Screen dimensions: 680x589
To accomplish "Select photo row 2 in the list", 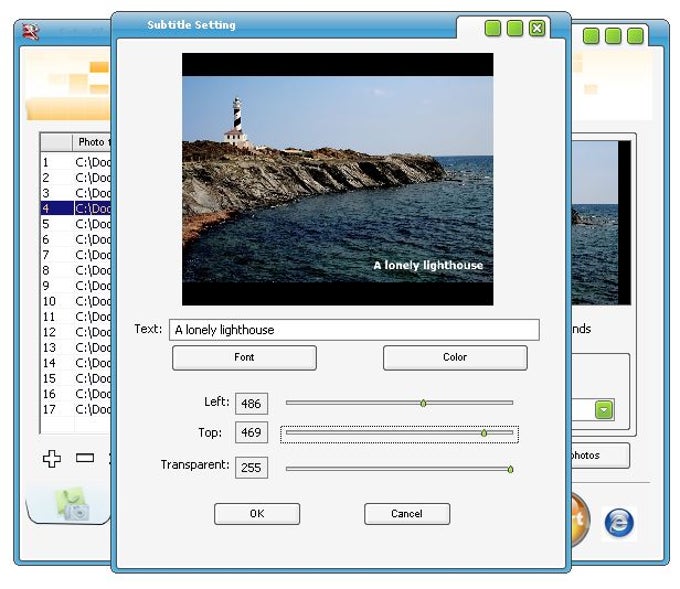I will coord(76,178).
